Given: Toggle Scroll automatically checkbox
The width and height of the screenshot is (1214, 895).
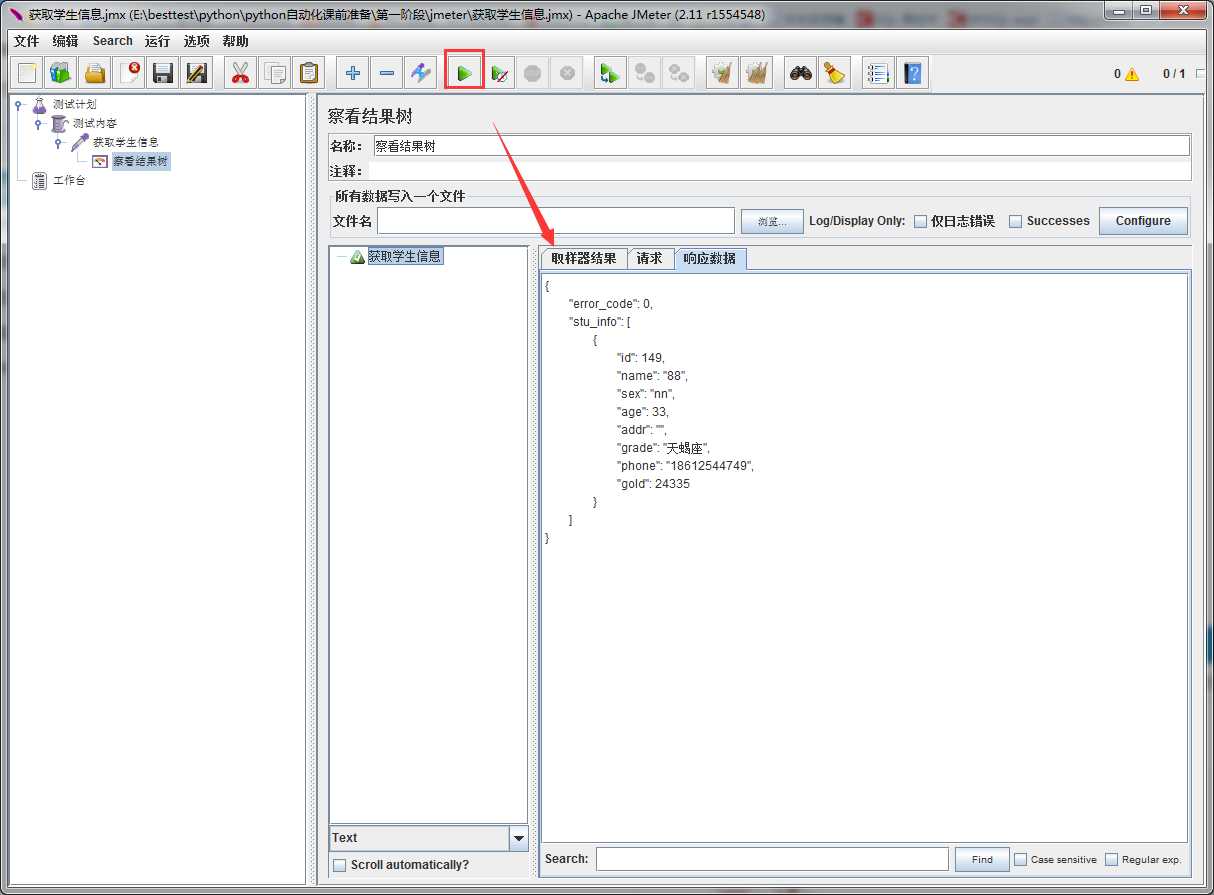Looking at the screenshot, I should point(339,865).
